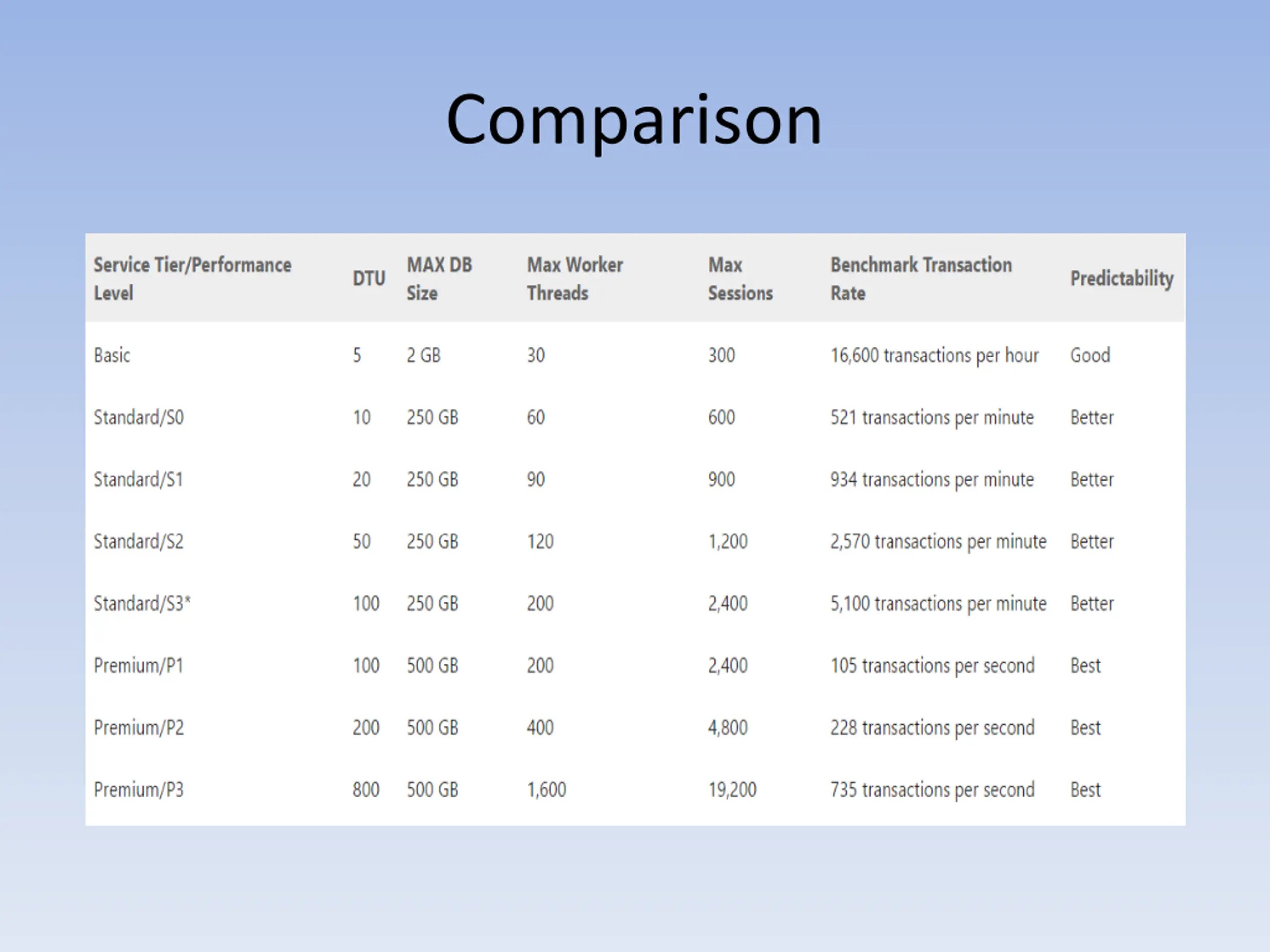Select the 'Max Sessions' column header
This screenshot has width=1270, height=952.
[740, 279]
